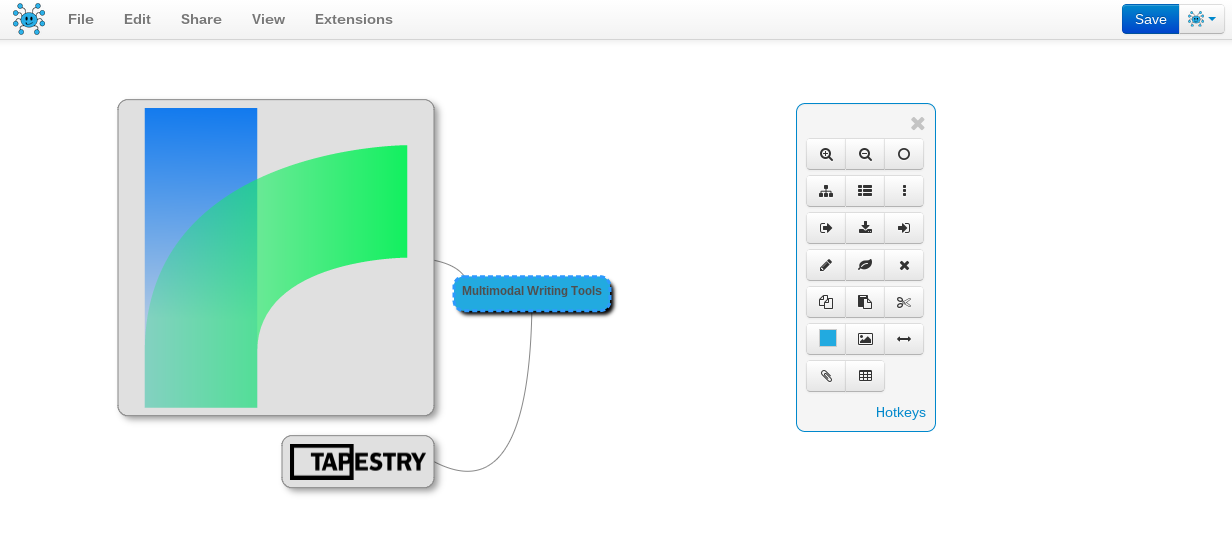Open the Extensions menu
This screenshot has height=549, width=1232.
(353, 19)
